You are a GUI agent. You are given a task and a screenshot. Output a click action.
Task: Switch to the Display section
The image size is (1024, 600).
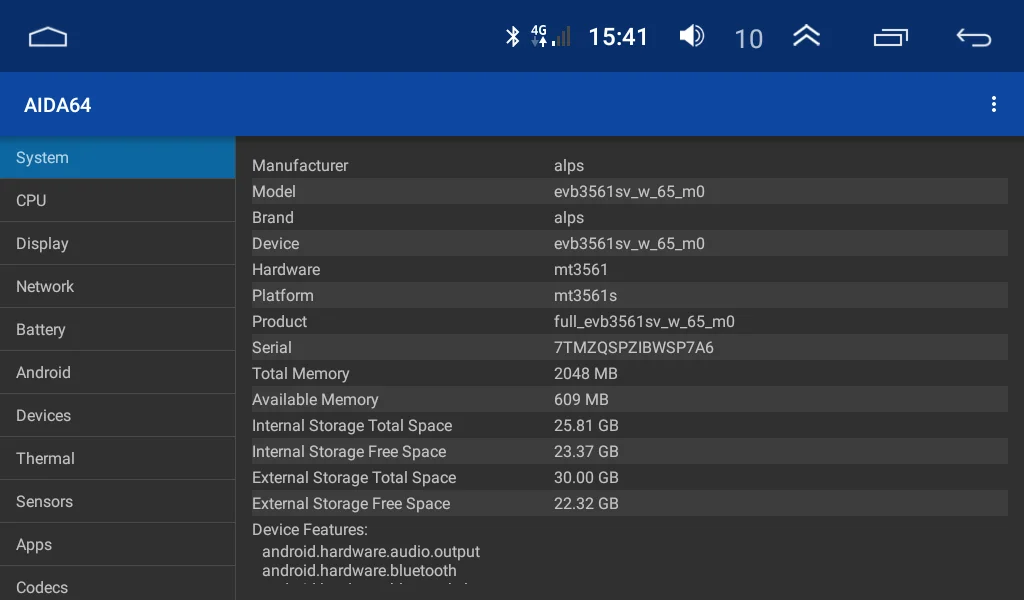(117, 244)
